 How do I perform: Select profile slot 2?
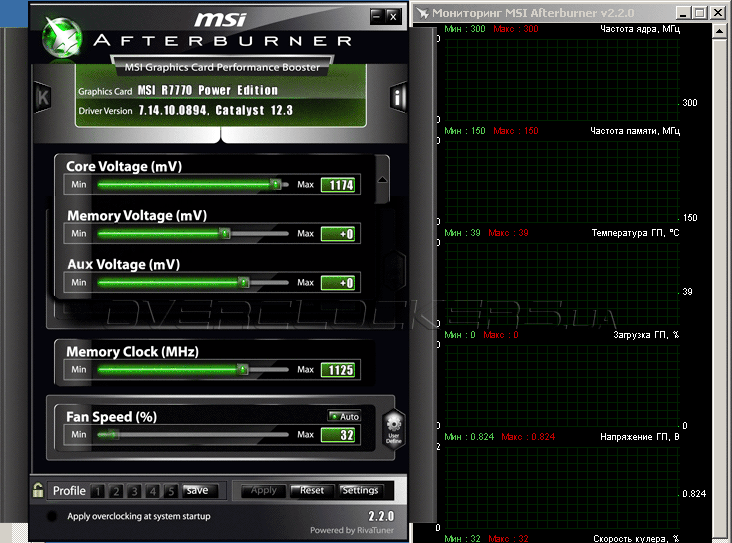point(116,491)
